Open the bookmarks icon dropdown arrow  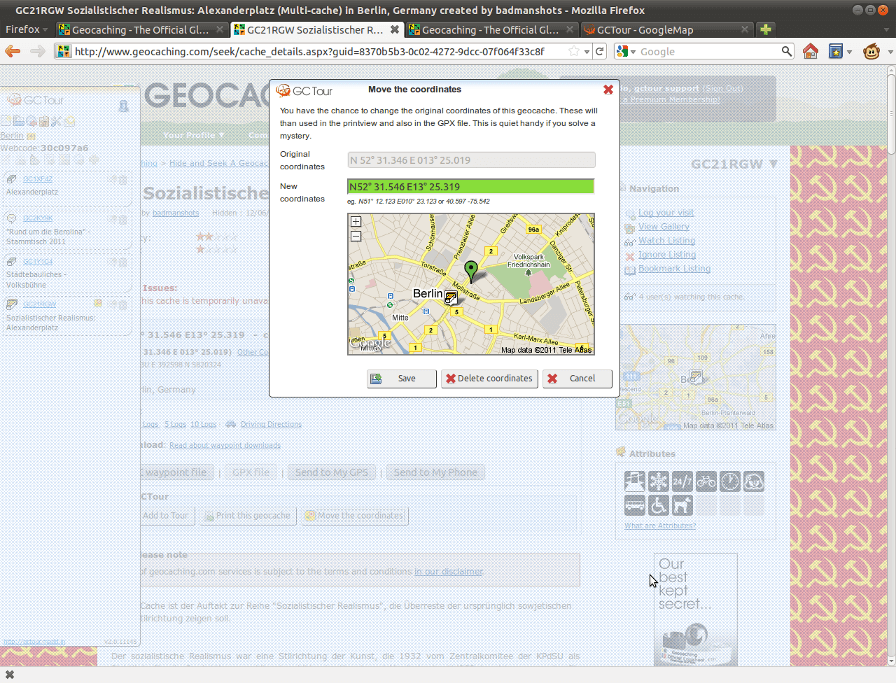(849, 52)
